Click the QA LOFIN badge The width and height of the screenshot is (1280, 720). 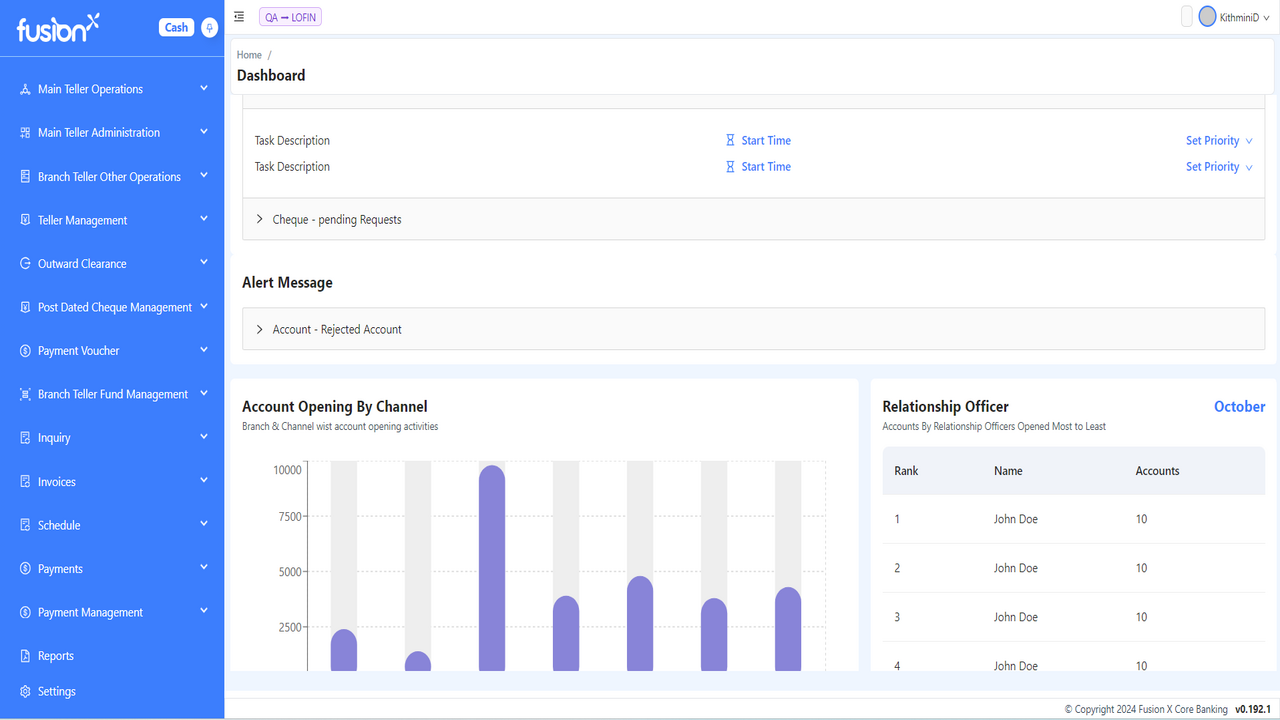click(x=289, y=16)
